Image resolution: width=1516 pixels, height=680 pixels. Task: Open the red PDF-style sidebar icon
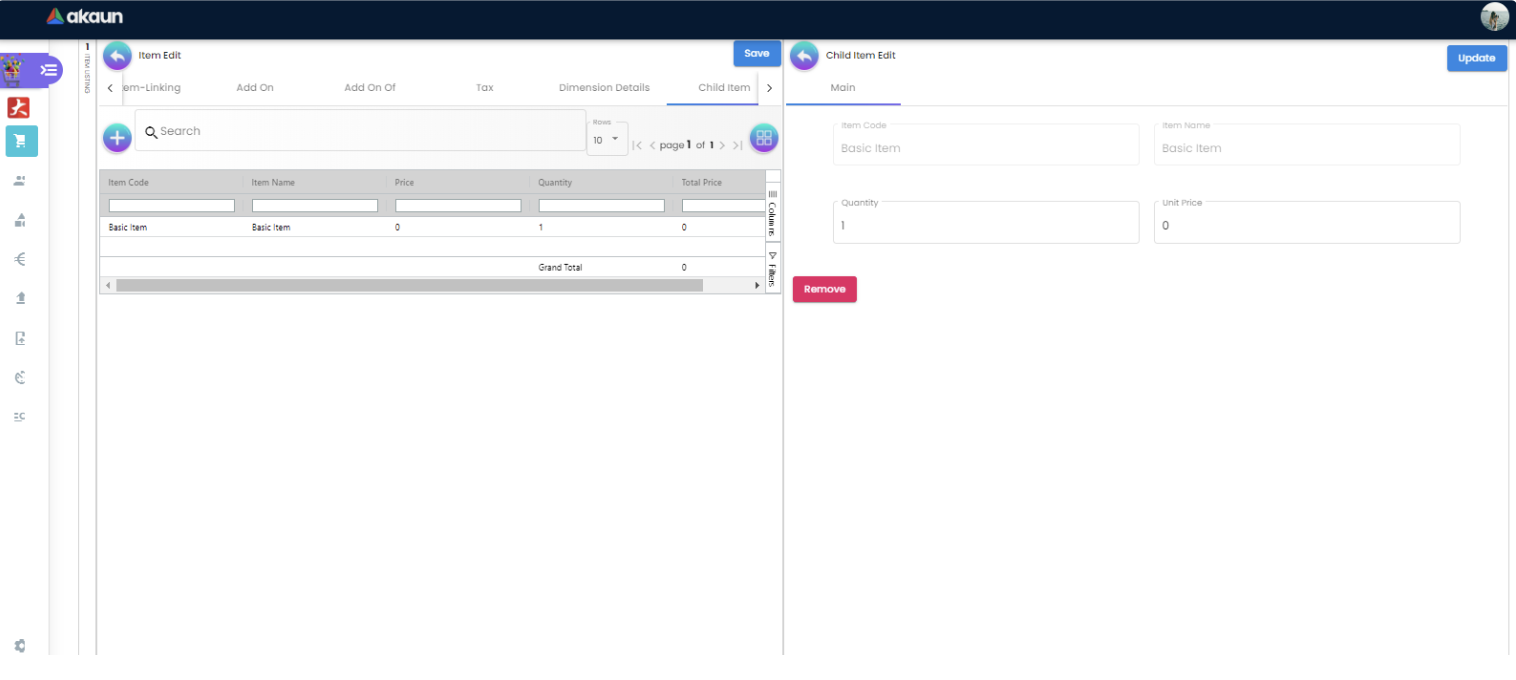coord(18,107)
